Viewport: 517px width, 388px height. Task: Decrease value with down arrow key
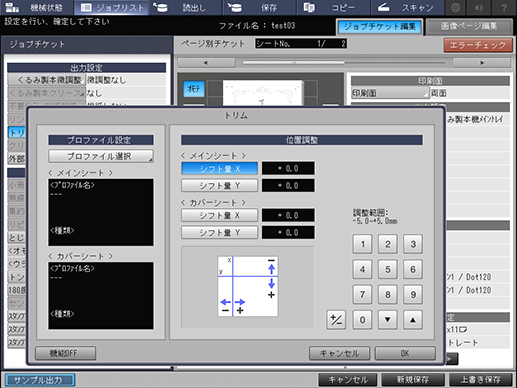point(388,320)
